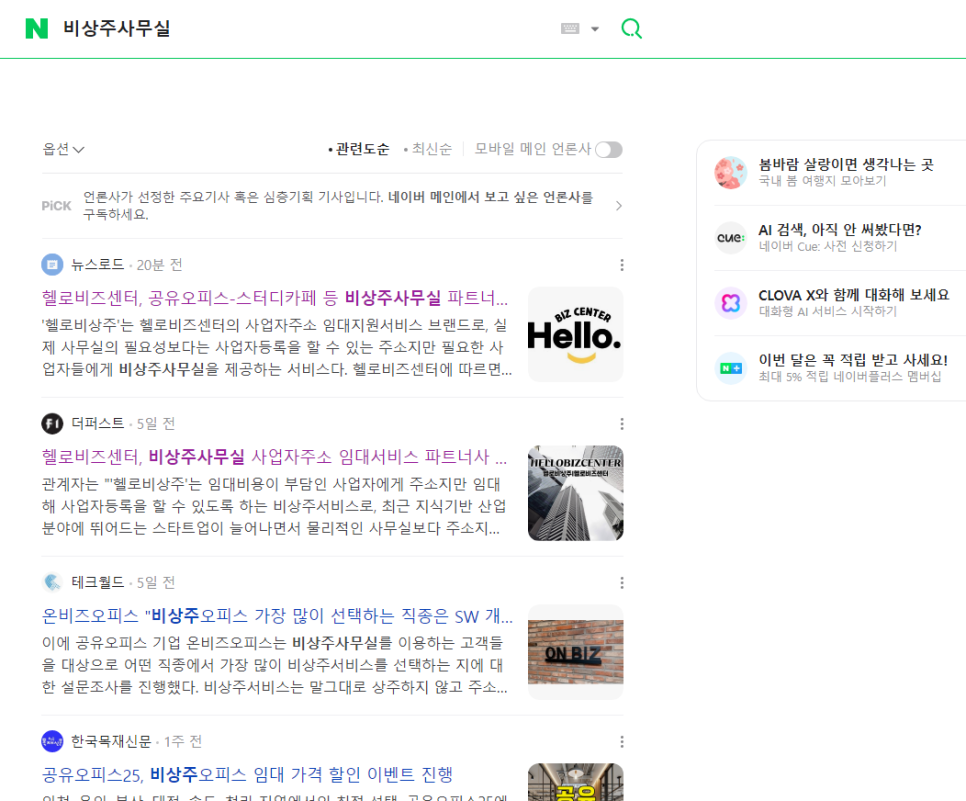Screen dimensions: 966x801
Task: Open 공유오피스25, 비상주오피스 임대 headline
Action: pos(247,775)
